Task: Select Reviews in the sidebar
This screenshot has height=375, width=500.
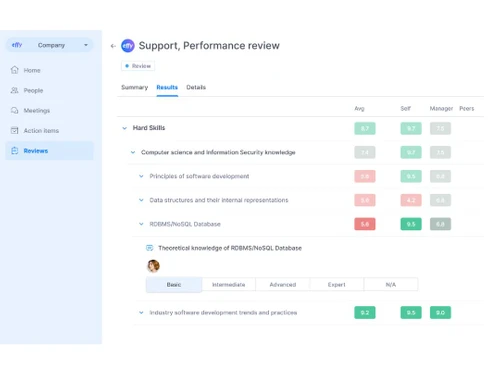Action: point(49,151)
